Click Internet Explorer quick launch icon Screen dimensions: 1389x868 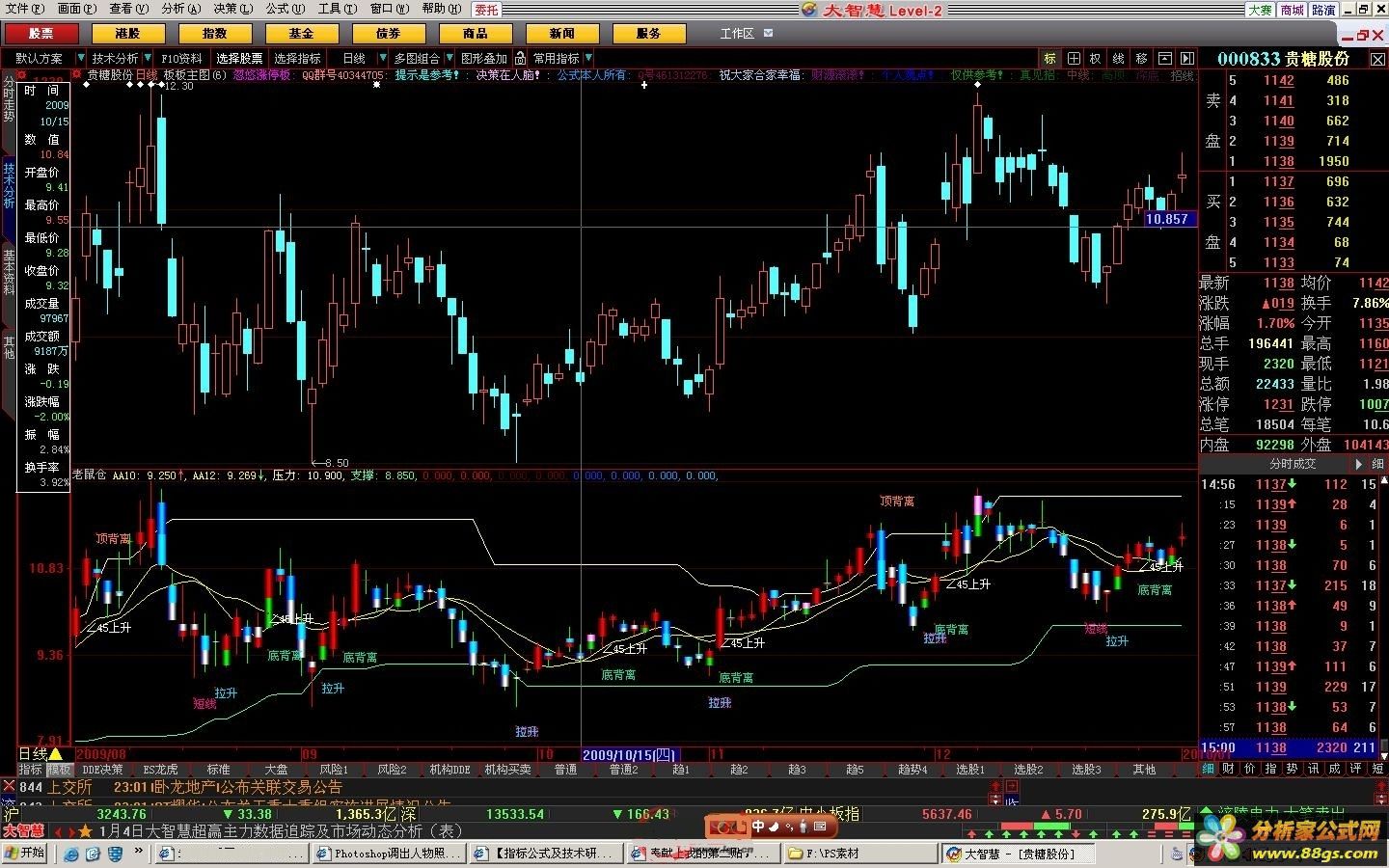(x=72, y=854)
